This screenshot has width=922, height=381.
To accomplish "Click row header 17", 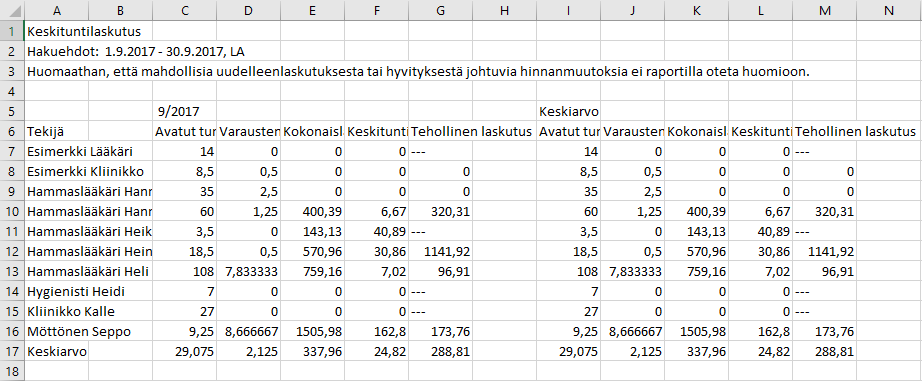I will (12, 352).
